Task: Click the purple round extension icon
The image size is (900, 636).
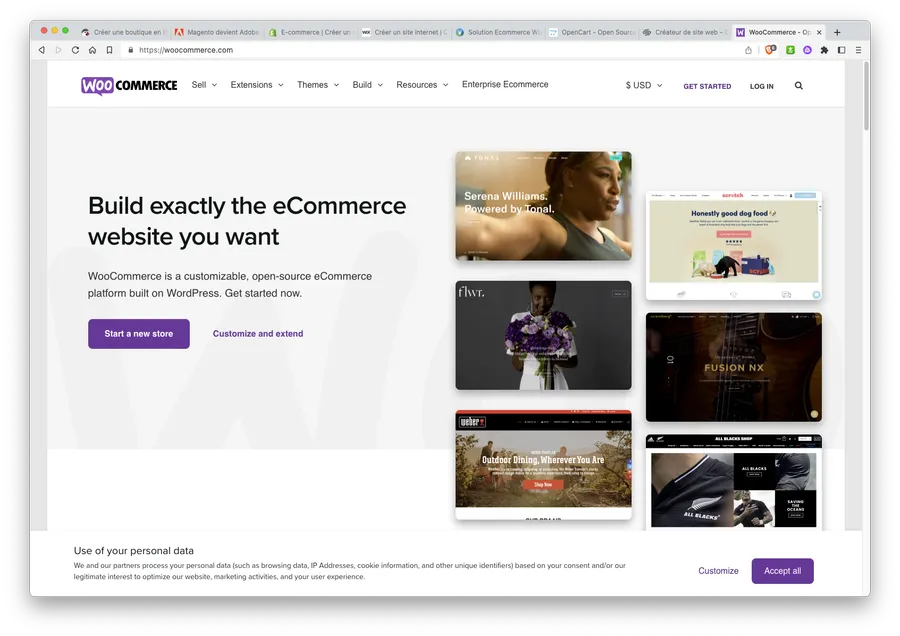Action: point(808,50)
